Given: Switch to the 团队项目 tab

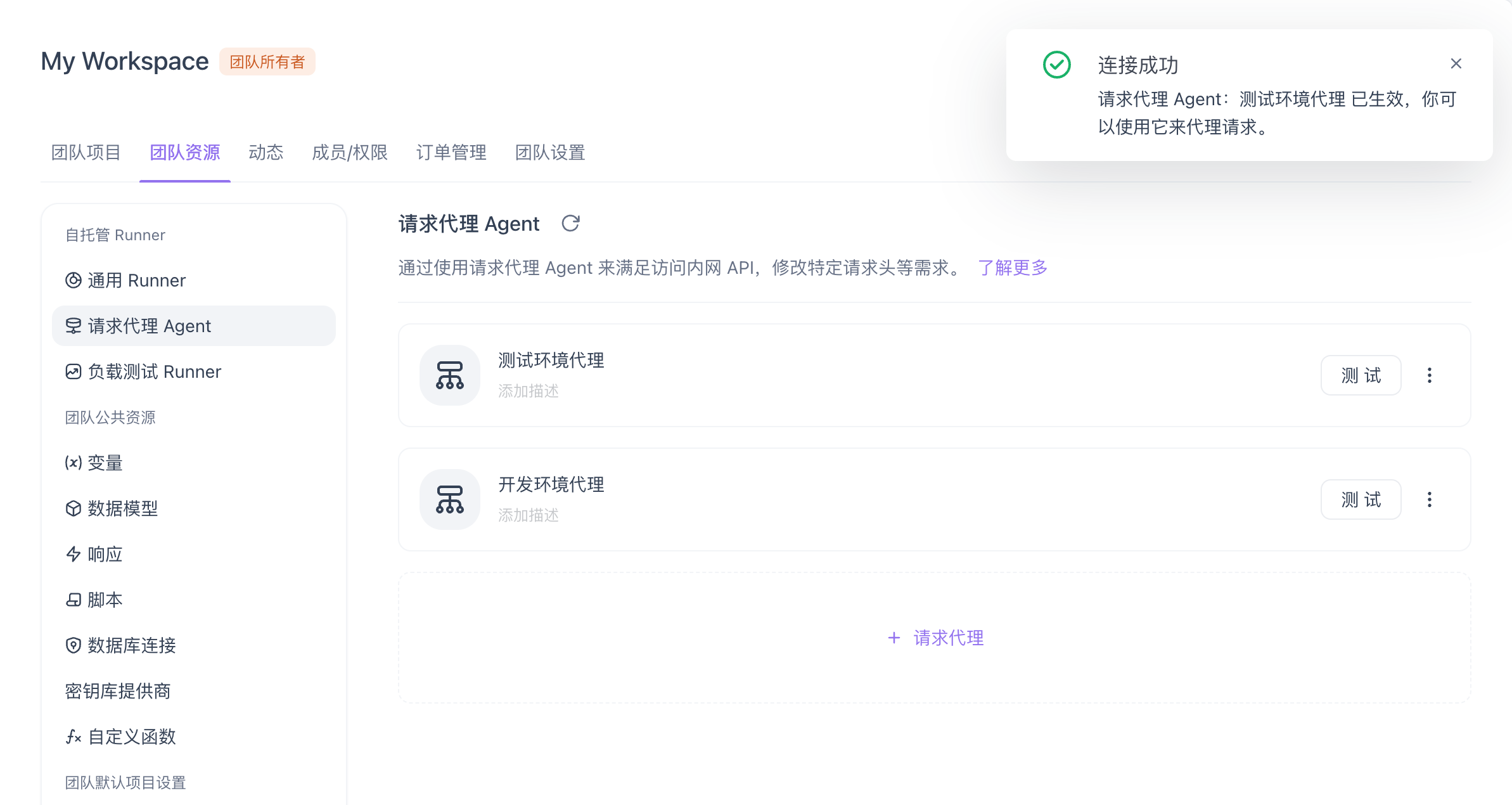Looking at the screenshot, I should coord(86,152).
